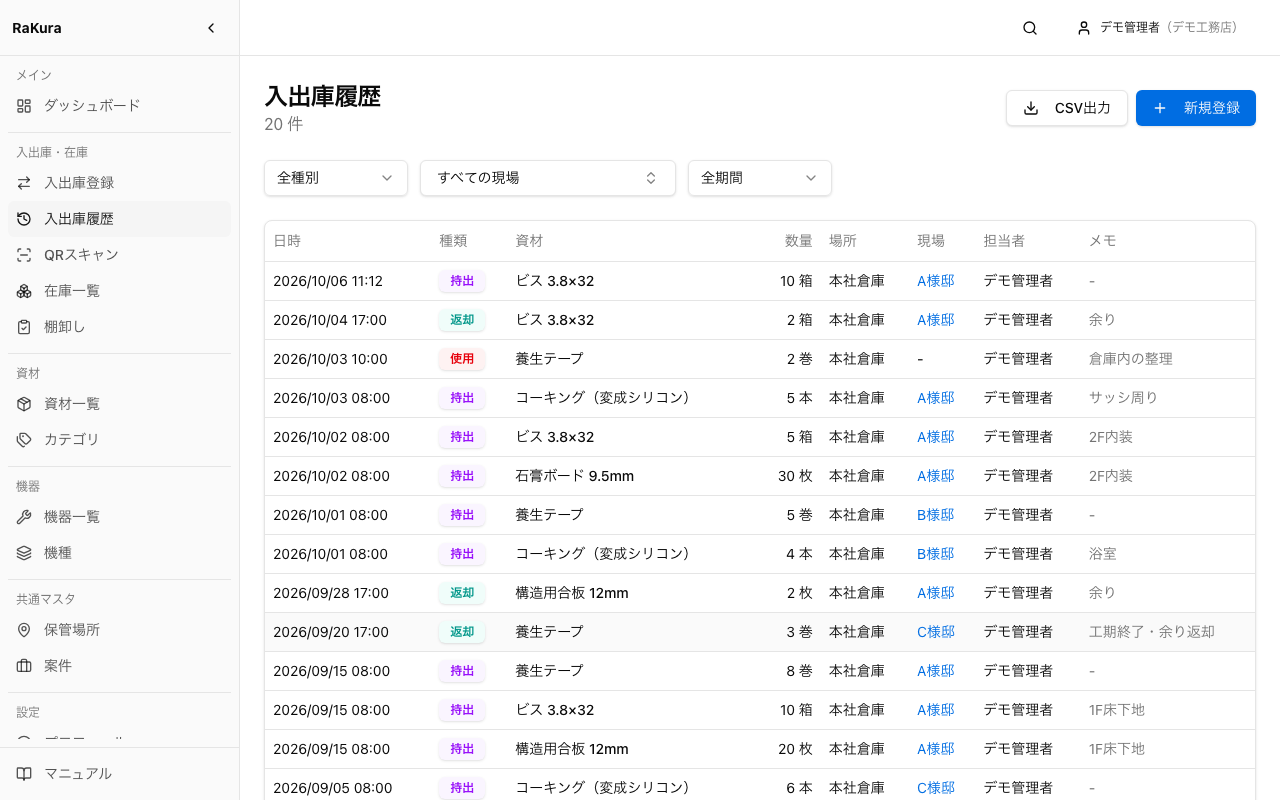
Task: Open the 全期間 period filter dropdown
Action: (760, 178)
